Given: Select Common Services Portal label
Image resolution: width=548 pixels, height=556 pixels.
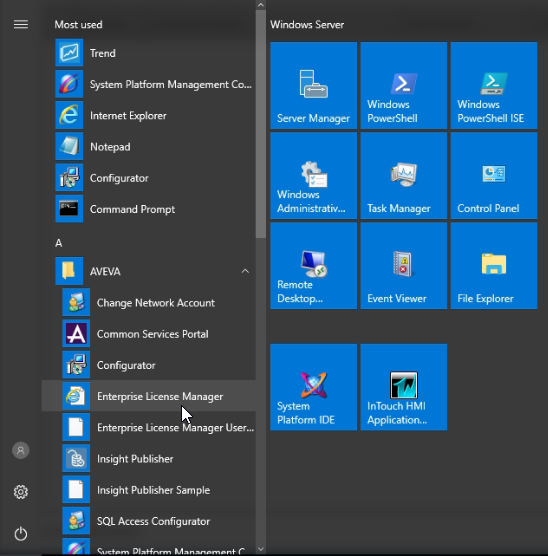Looking at the screenshot, I should pyautogui.click(x=153, y=334).
